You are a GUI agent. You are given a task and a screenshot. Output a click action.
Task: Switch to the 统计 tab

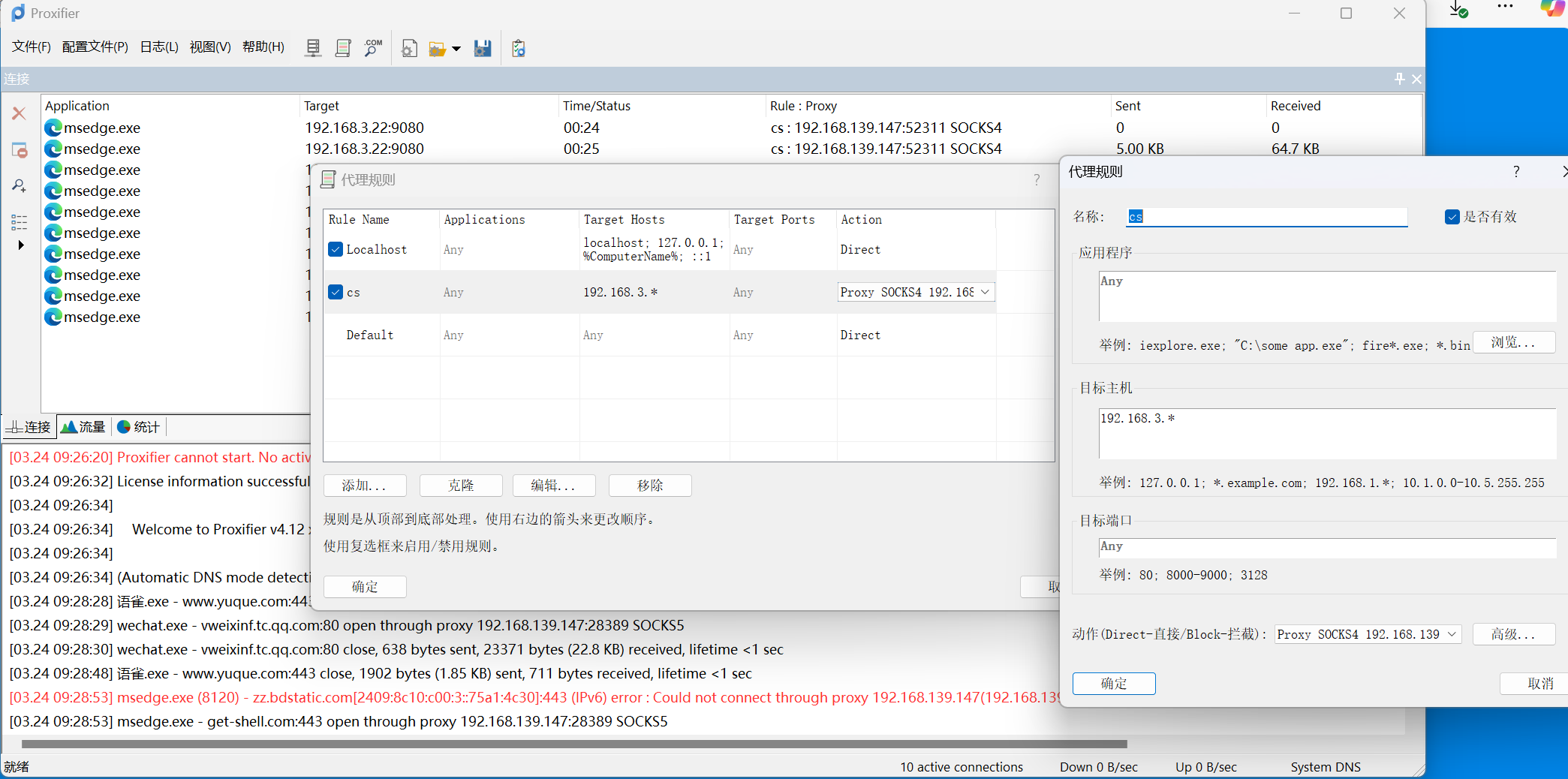139,427
